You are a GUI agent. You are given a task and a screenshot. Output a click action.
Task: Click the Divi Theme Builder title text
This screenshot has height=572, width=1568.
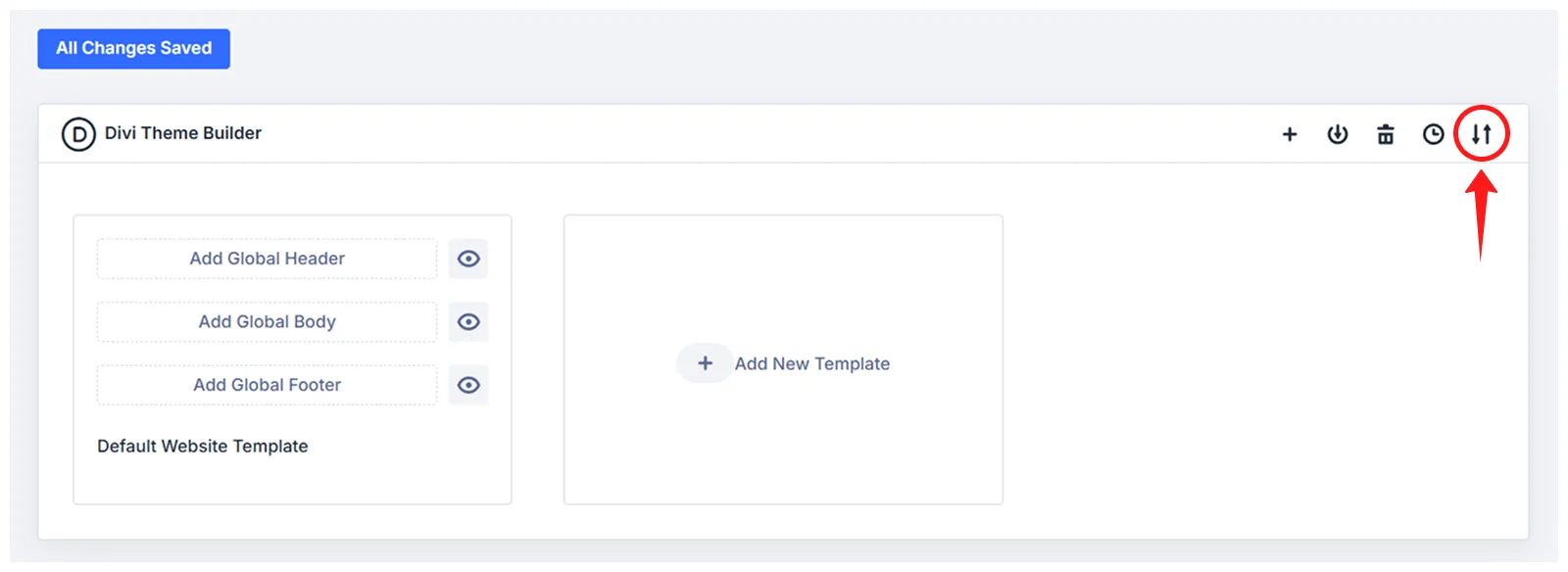pyautogui.click(x=183, y=133)
